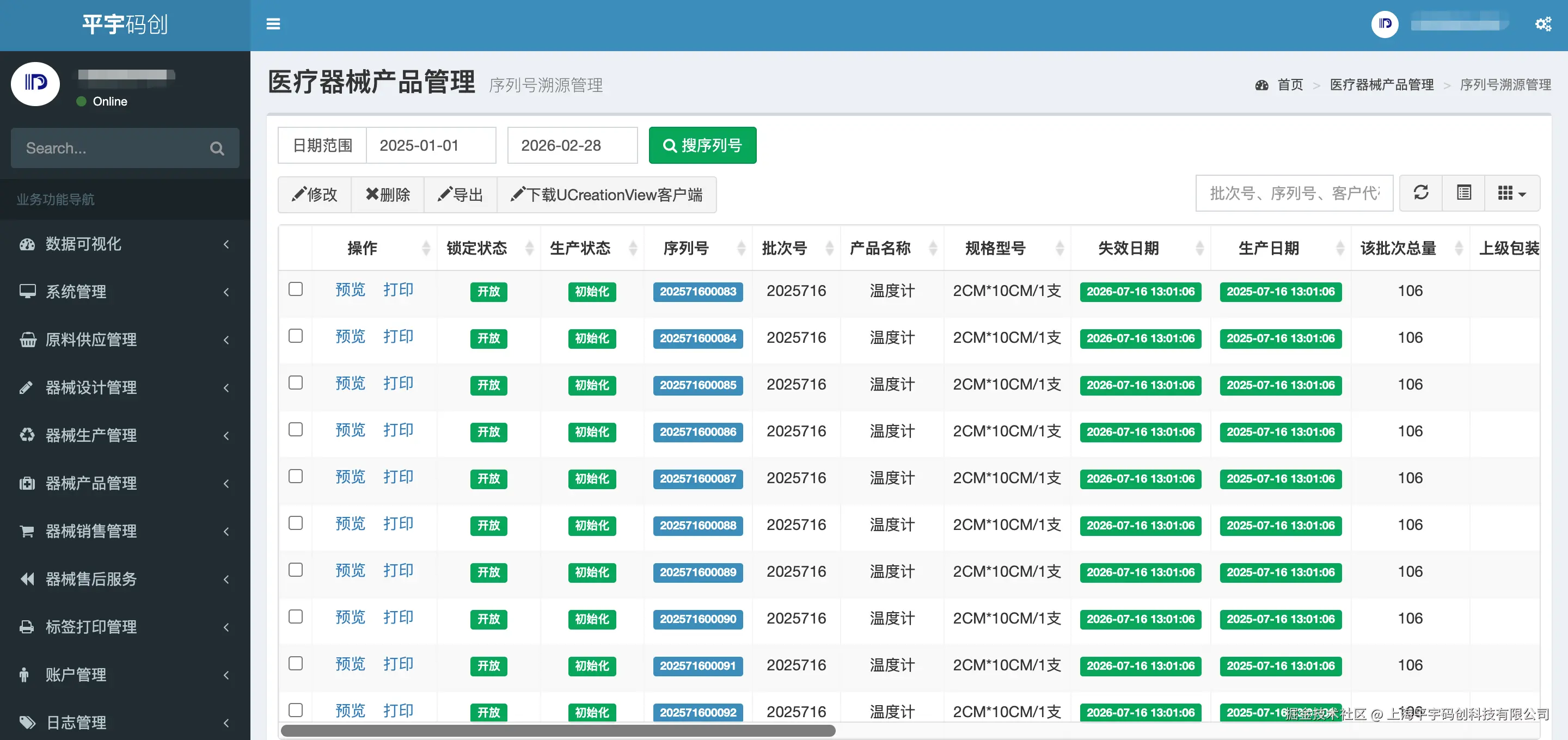
Task: Click the settings gear at top right
Action: coord(1543,24)
